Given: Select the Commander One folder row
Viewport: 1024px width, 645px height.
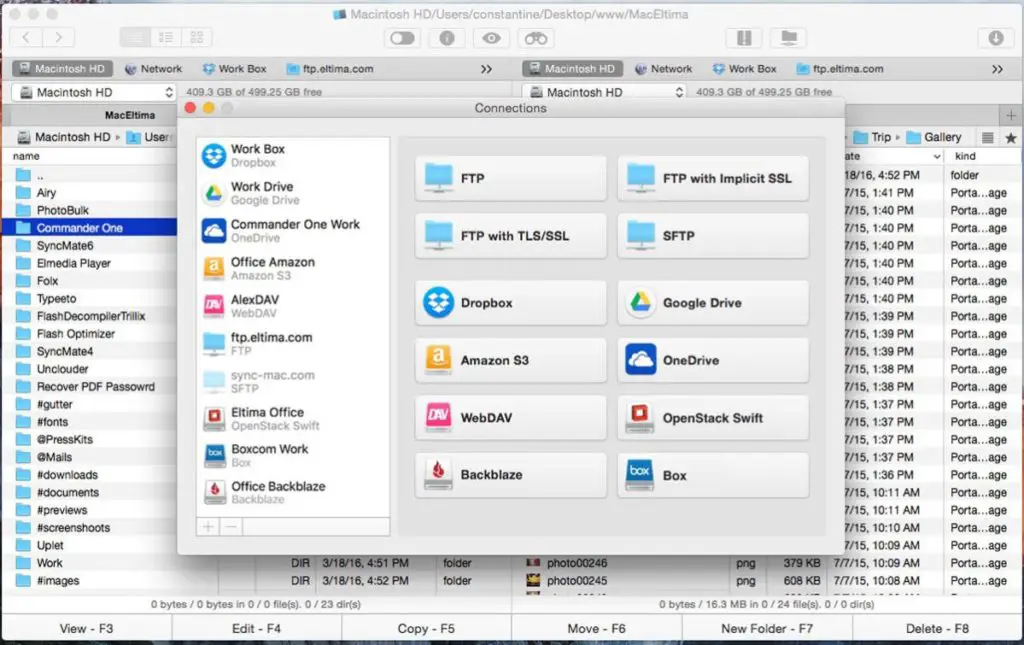Looking at the screenshot, I should (89, 228).
